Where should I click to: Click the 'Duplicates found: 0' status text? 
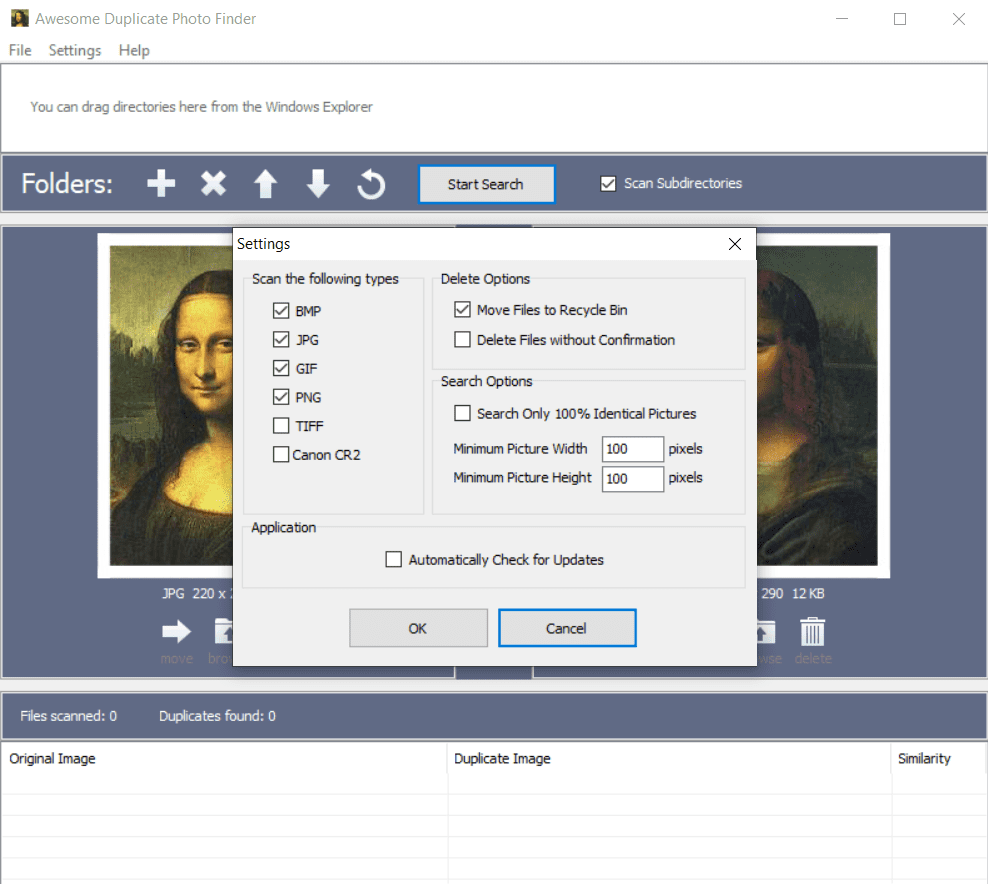(217, 716)
